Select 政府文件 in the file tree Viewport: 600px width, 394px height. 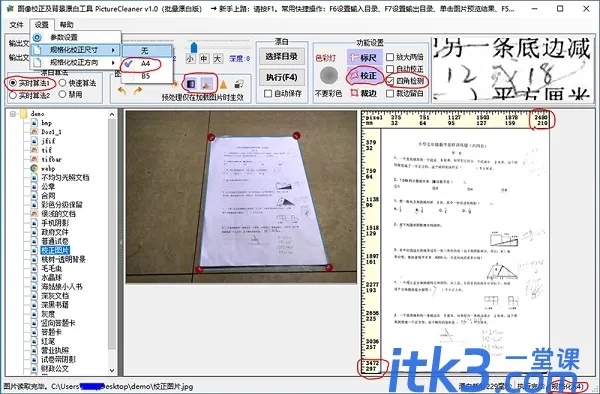coord(55,232)
